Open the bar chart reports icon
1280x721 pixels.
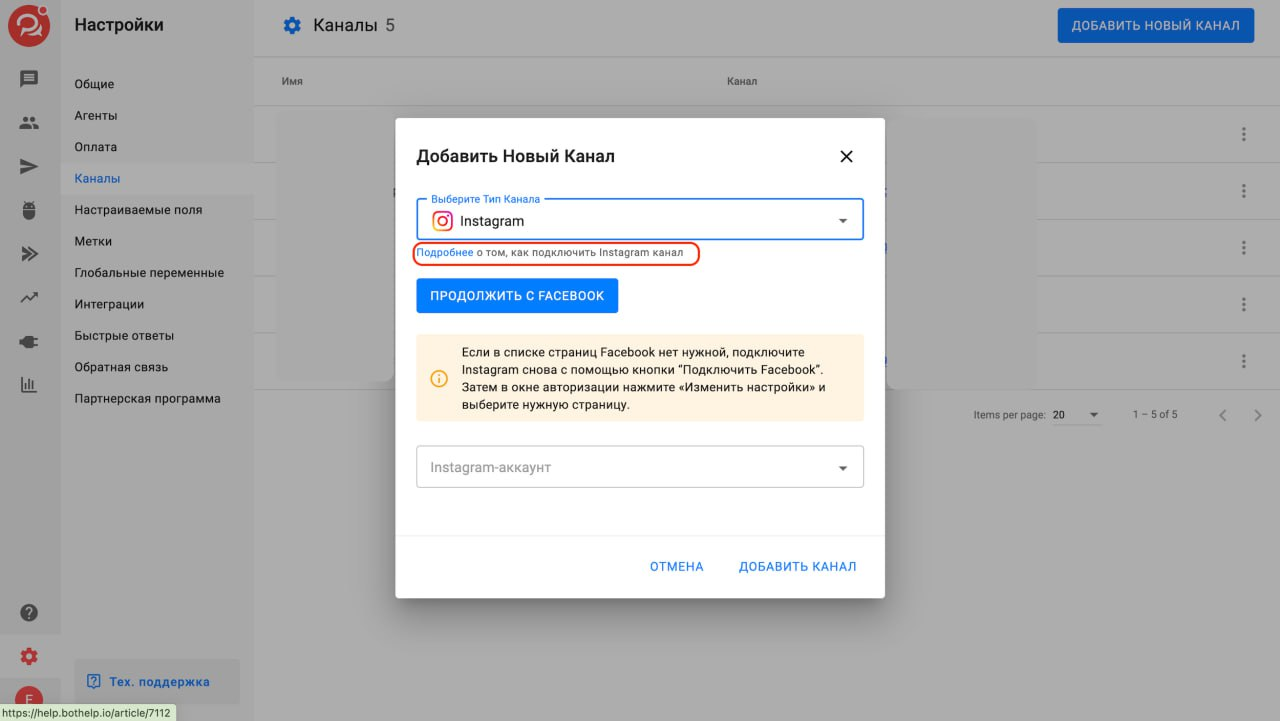29,384
